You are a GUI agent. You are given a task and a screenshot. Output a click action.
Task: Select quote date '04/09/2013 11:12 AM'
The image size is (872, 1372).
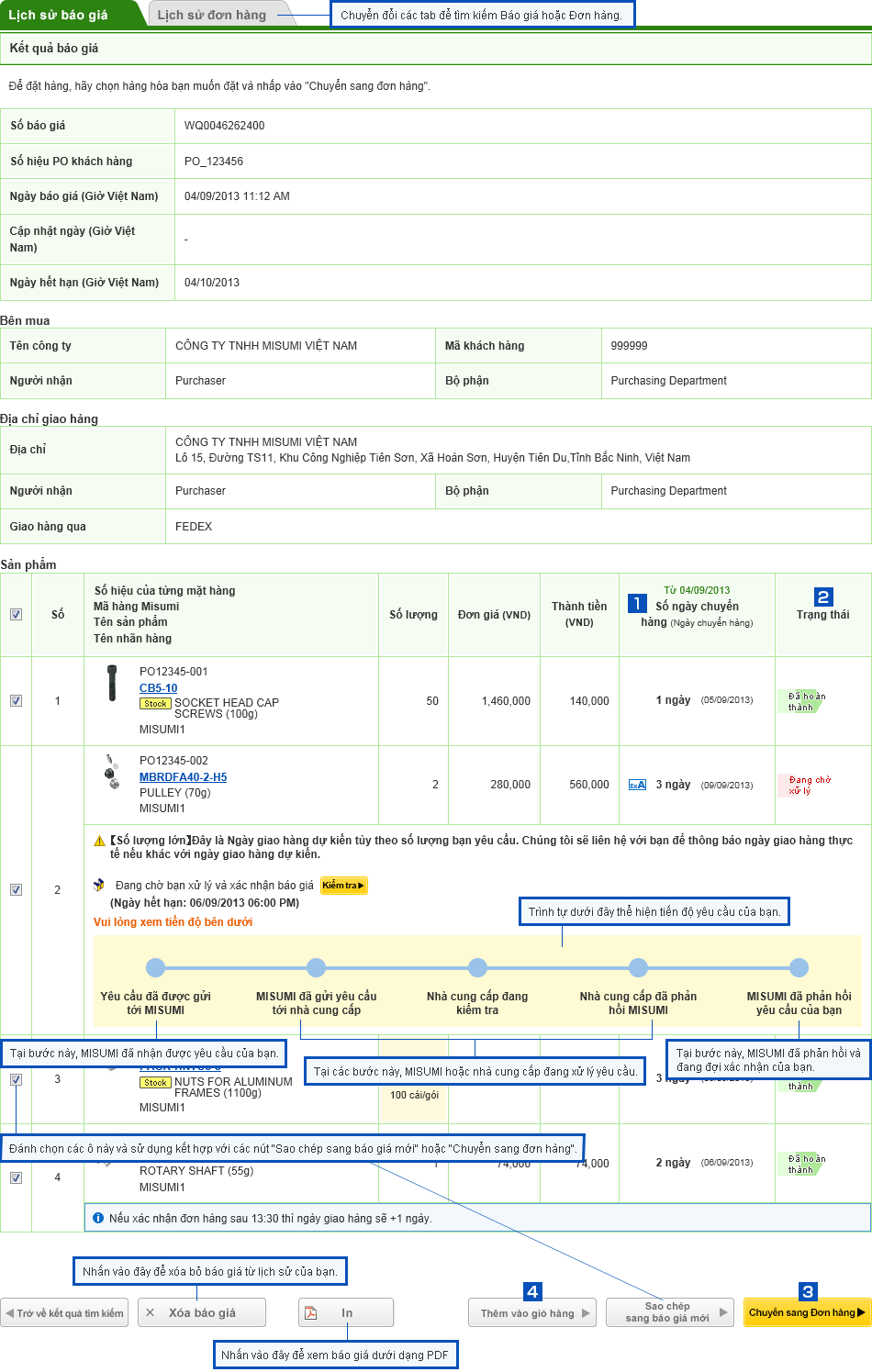pos(237,196)
